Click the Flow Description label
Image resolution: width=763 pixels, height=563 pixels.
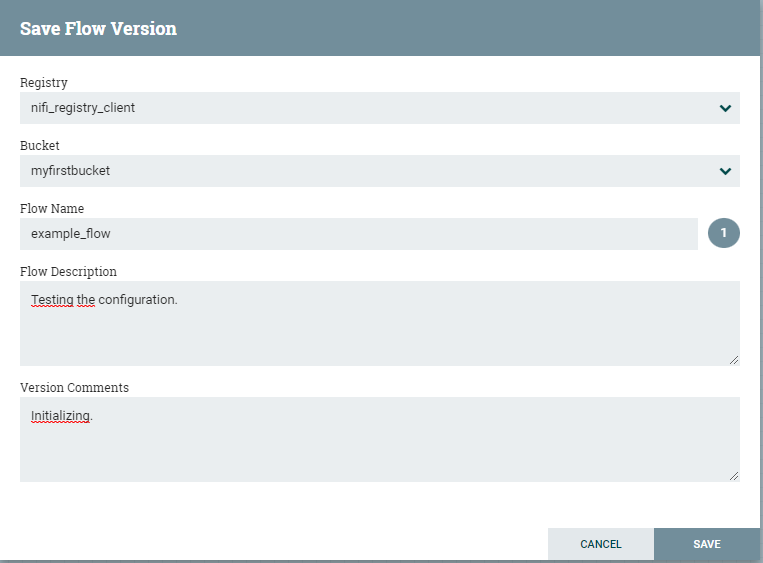68,271
